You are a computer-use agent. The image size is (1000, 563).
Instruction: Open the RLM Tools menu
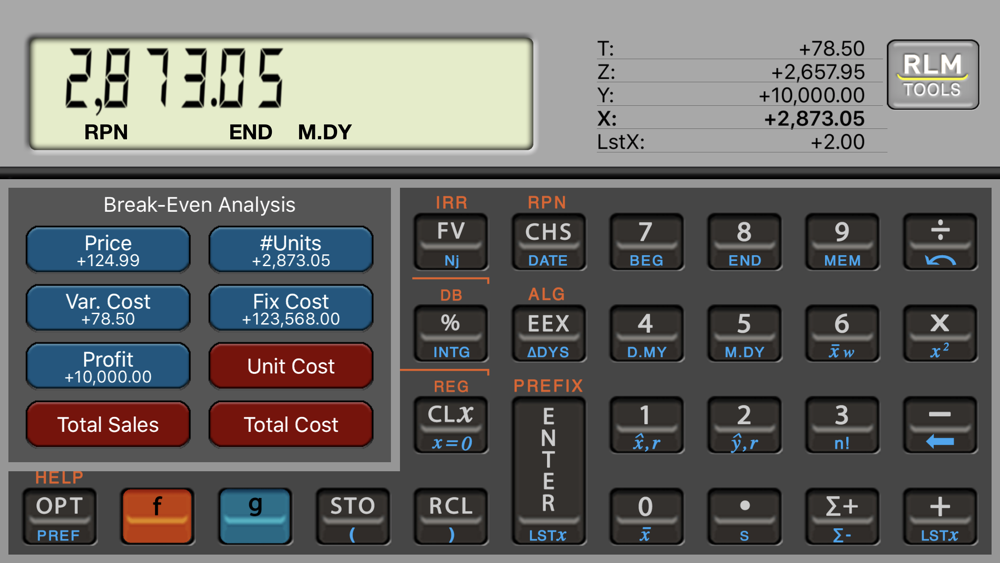[932, 75]
